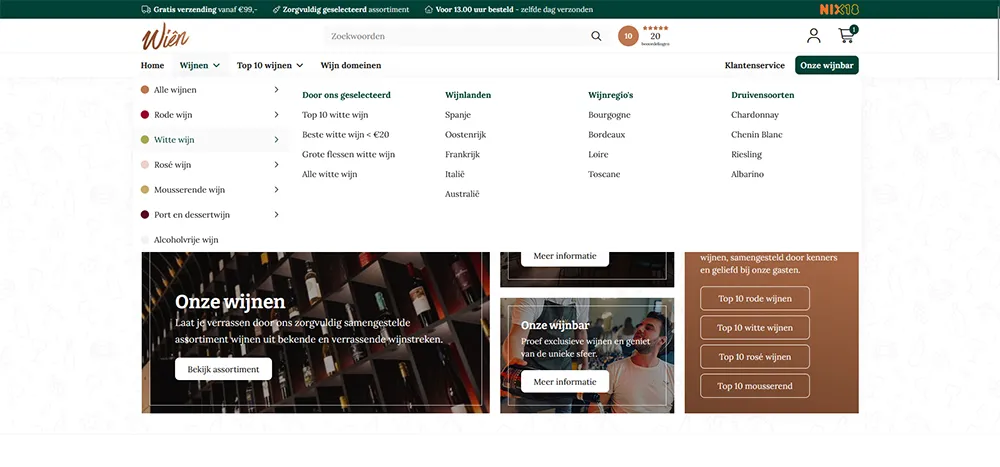The height and width of the screenshot is (467, 1000).
Task: Expand the Rode wijn submenu arrow
Action: (x=276, y=115)
